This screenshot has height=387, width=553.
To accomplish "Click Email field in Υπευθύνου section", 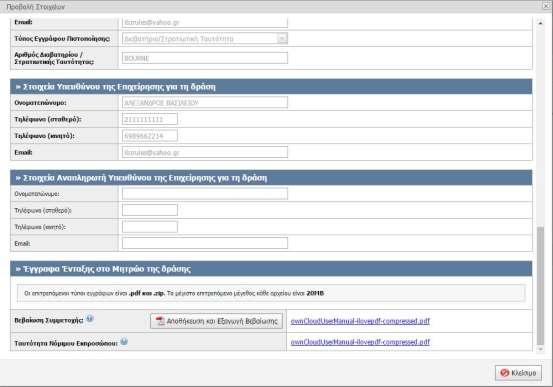I will [x=205, y=152].
